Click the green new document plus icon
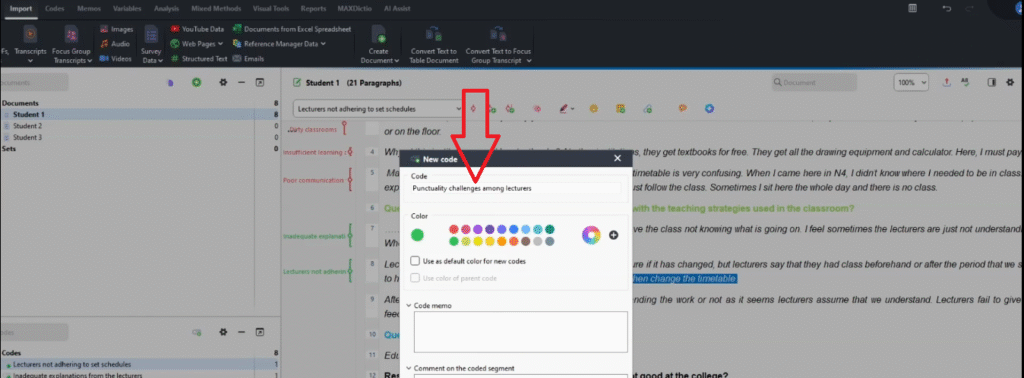Viewport: 1024px width, 378px height. [x=196, y=83]
